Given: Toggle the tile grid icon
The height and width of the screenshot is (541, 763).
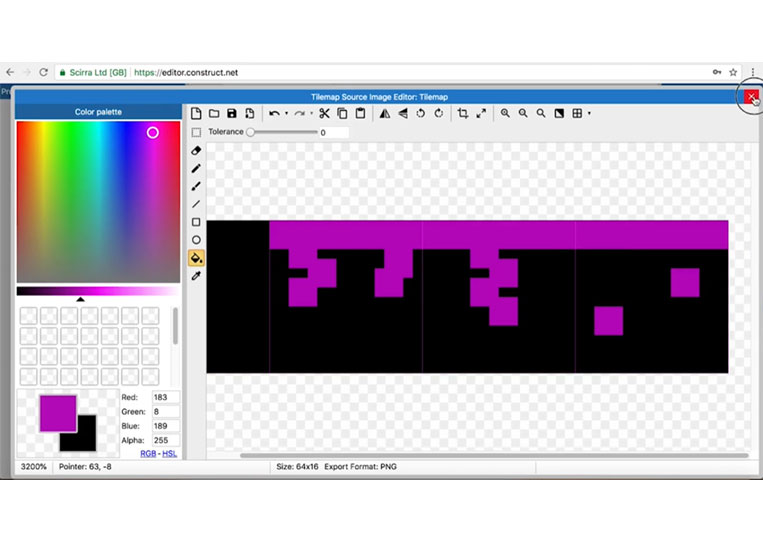Looking at the screenshot, I should click(x=577, y=113).
